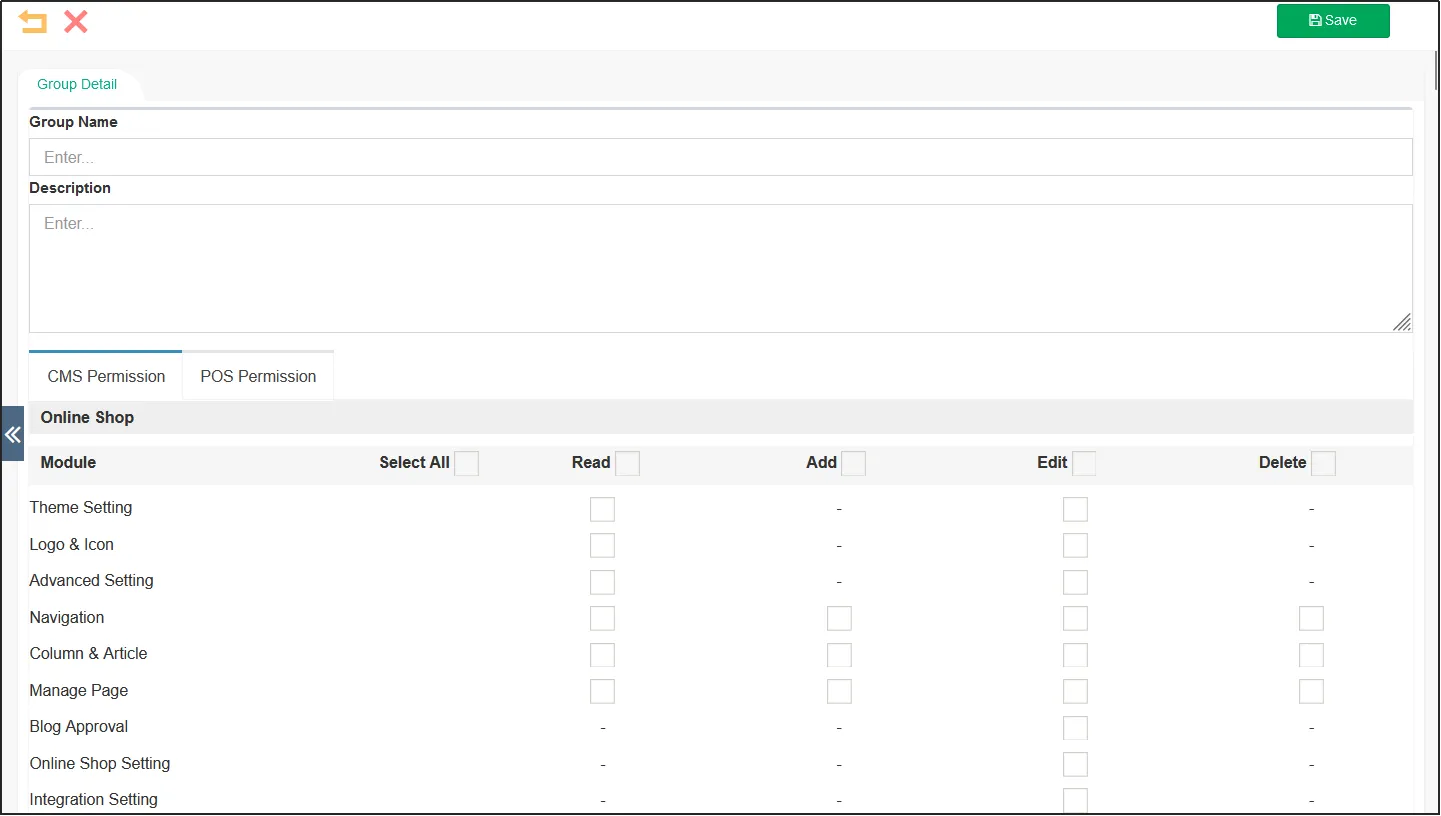Enable Read permission for Theme Setting
This screenshot has height=816, width=1441.
(602, 509)
